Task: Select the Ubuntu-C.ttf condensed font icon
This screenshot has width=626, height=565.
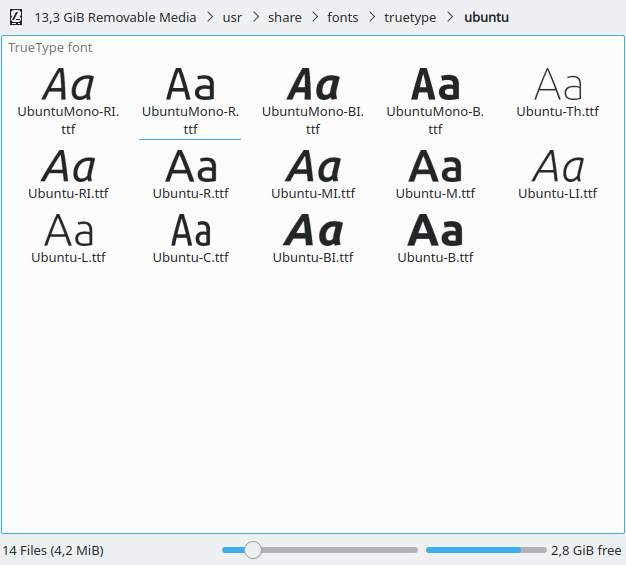Action: point(191,230)
